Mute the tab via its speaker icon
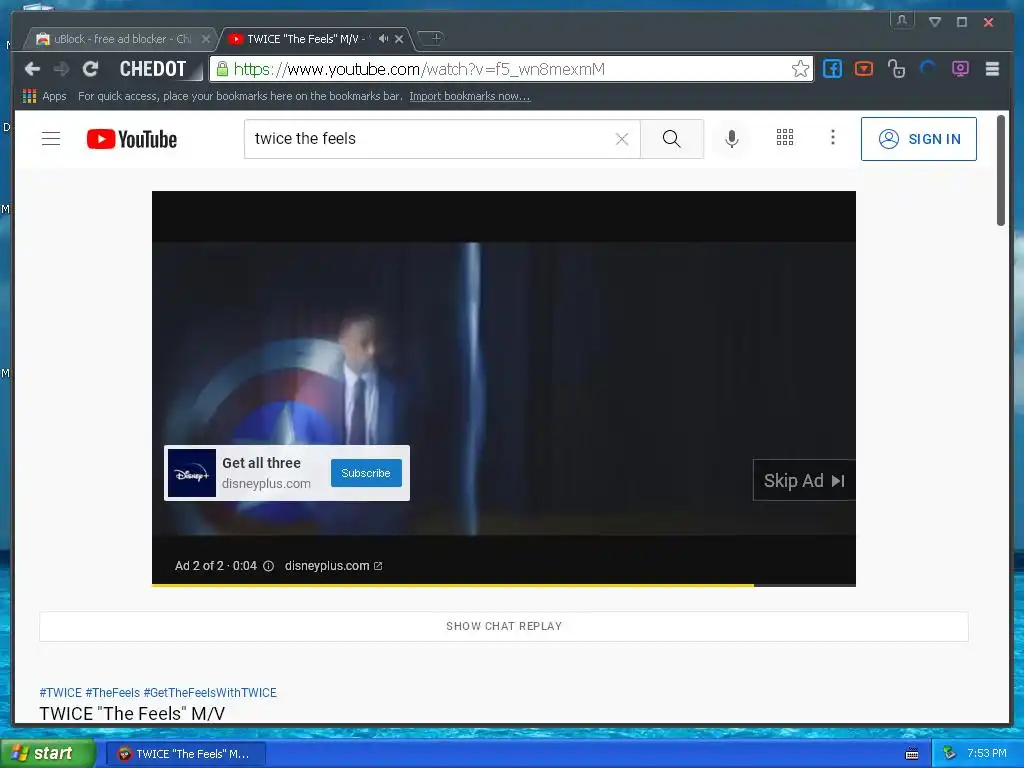Image resolution: width=1024 pixels, height=768 pixels. 383,39
